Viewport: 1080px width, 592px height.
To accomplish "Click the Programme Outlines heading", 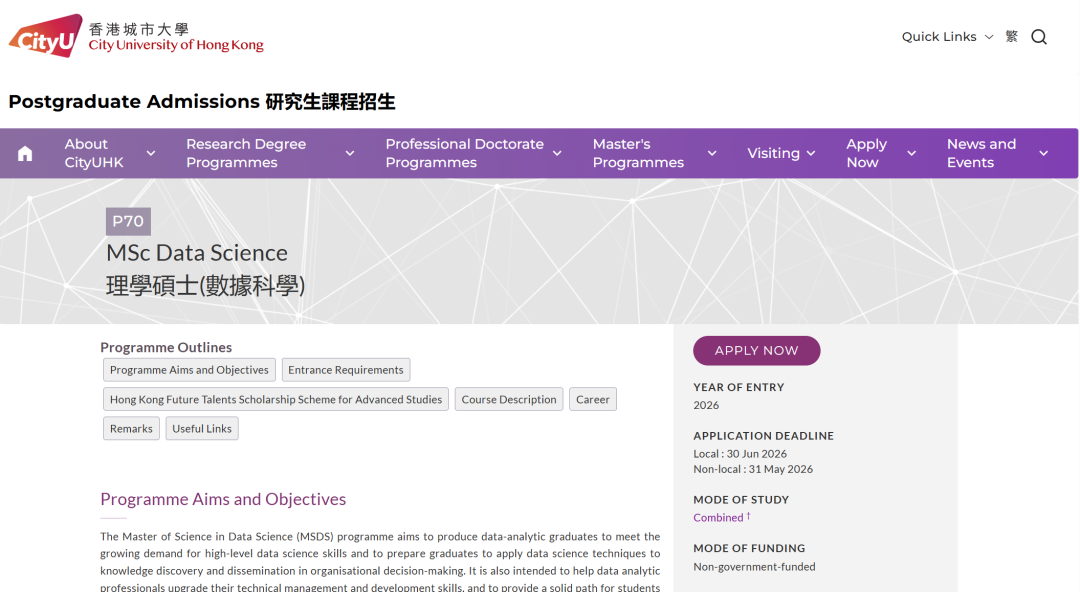I will point(166,347).
